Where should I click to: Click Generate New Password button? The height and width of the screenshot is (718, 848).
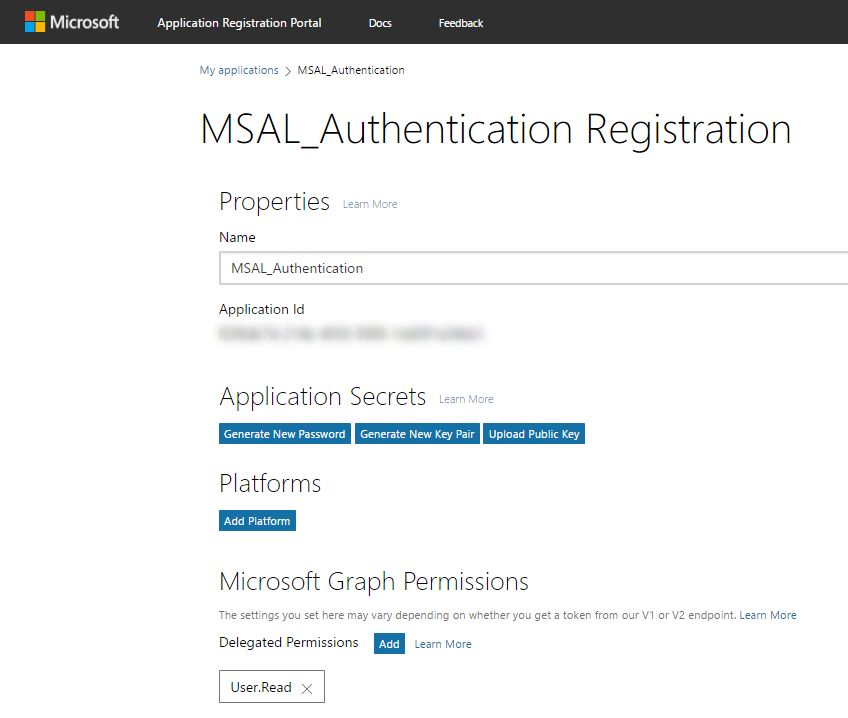point(284,434)
